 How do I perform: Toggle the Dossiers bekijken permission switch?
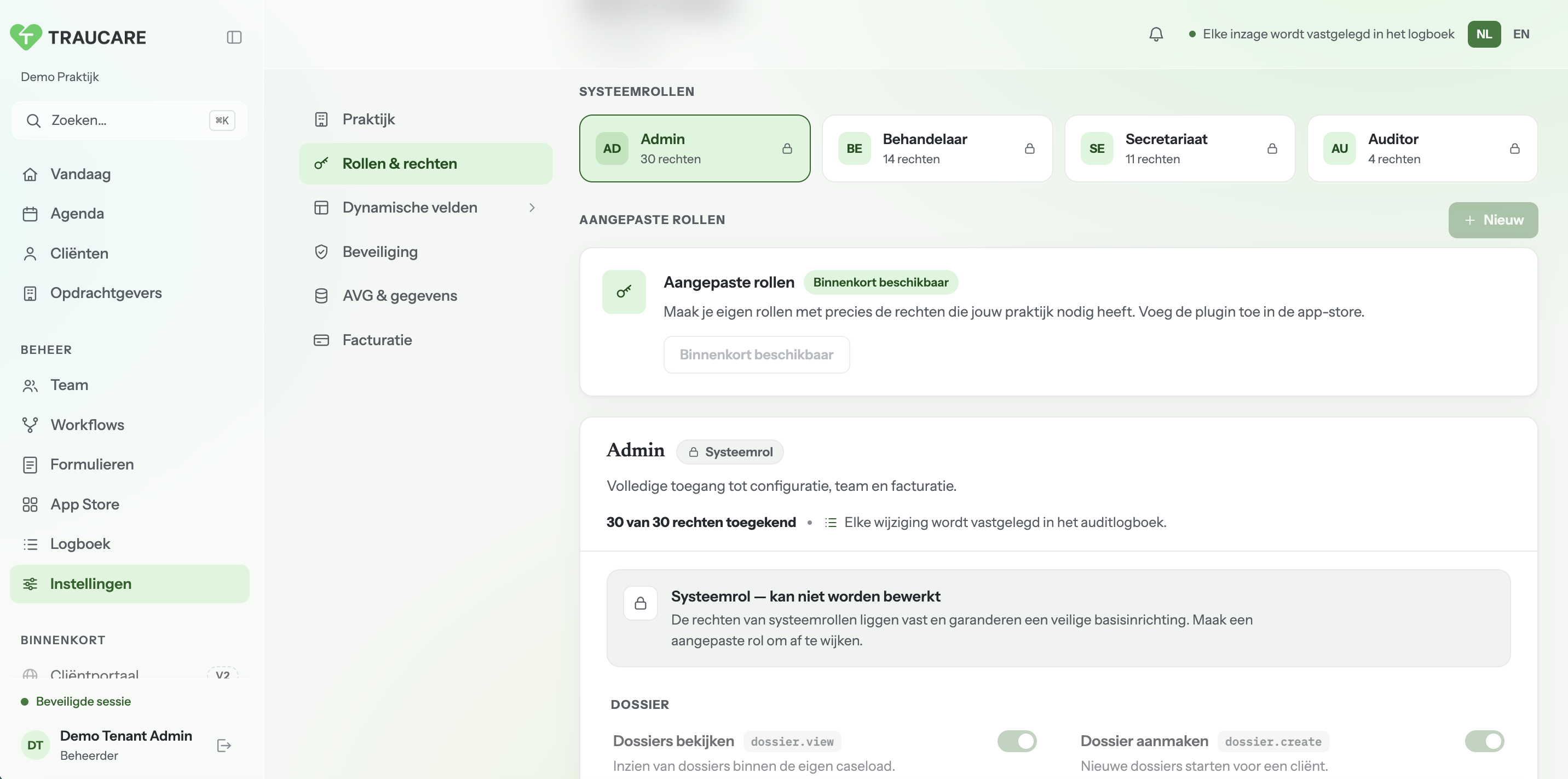(1017, 741)
